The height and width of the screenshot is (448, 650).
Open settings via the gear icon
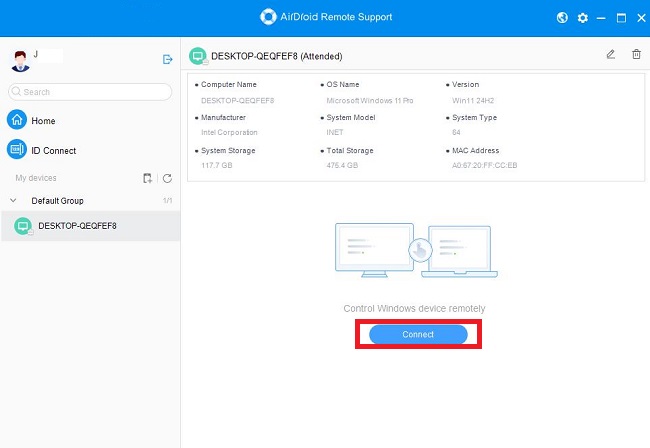pos(583,18)
